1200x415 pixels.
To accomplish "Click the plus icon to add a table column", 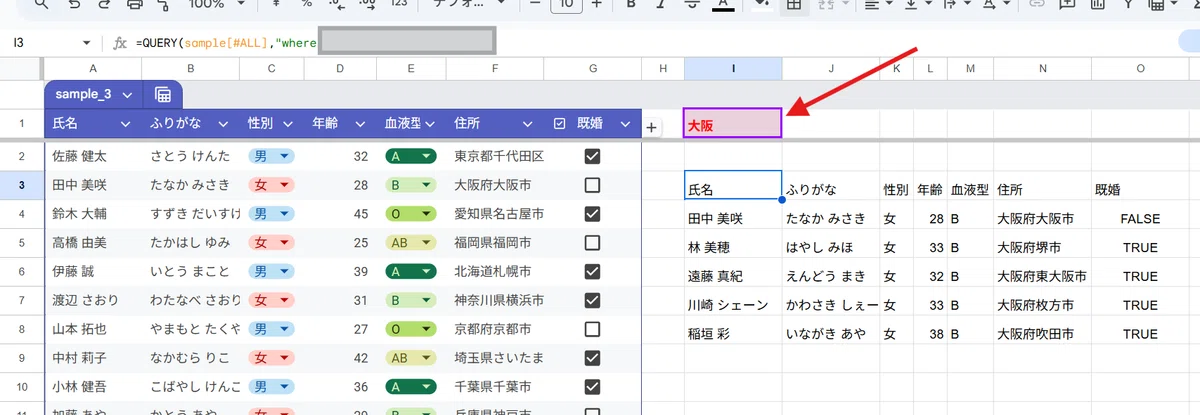I will [x=651, y=127].
